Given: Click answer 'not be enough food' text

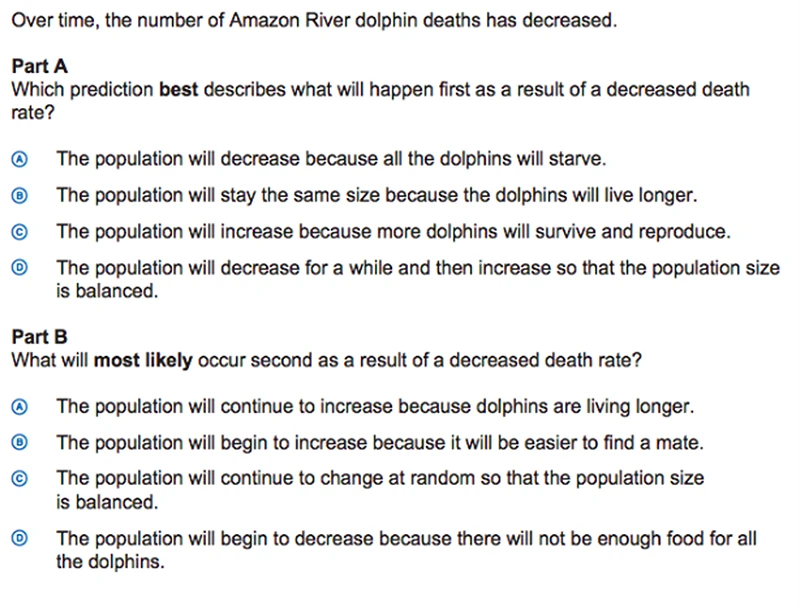Looking at the screenshot, I should (406, 550).
